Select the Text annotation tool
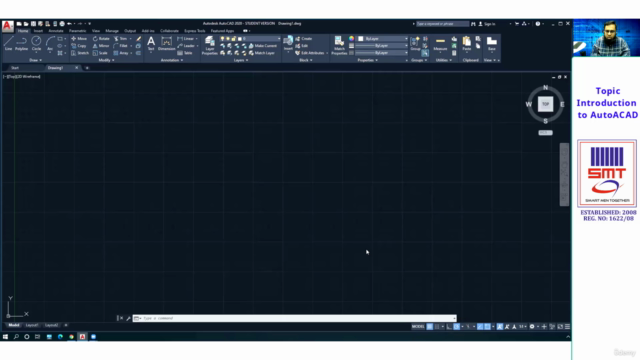Viewport: 640px width, 360px height. click(151, 43)
